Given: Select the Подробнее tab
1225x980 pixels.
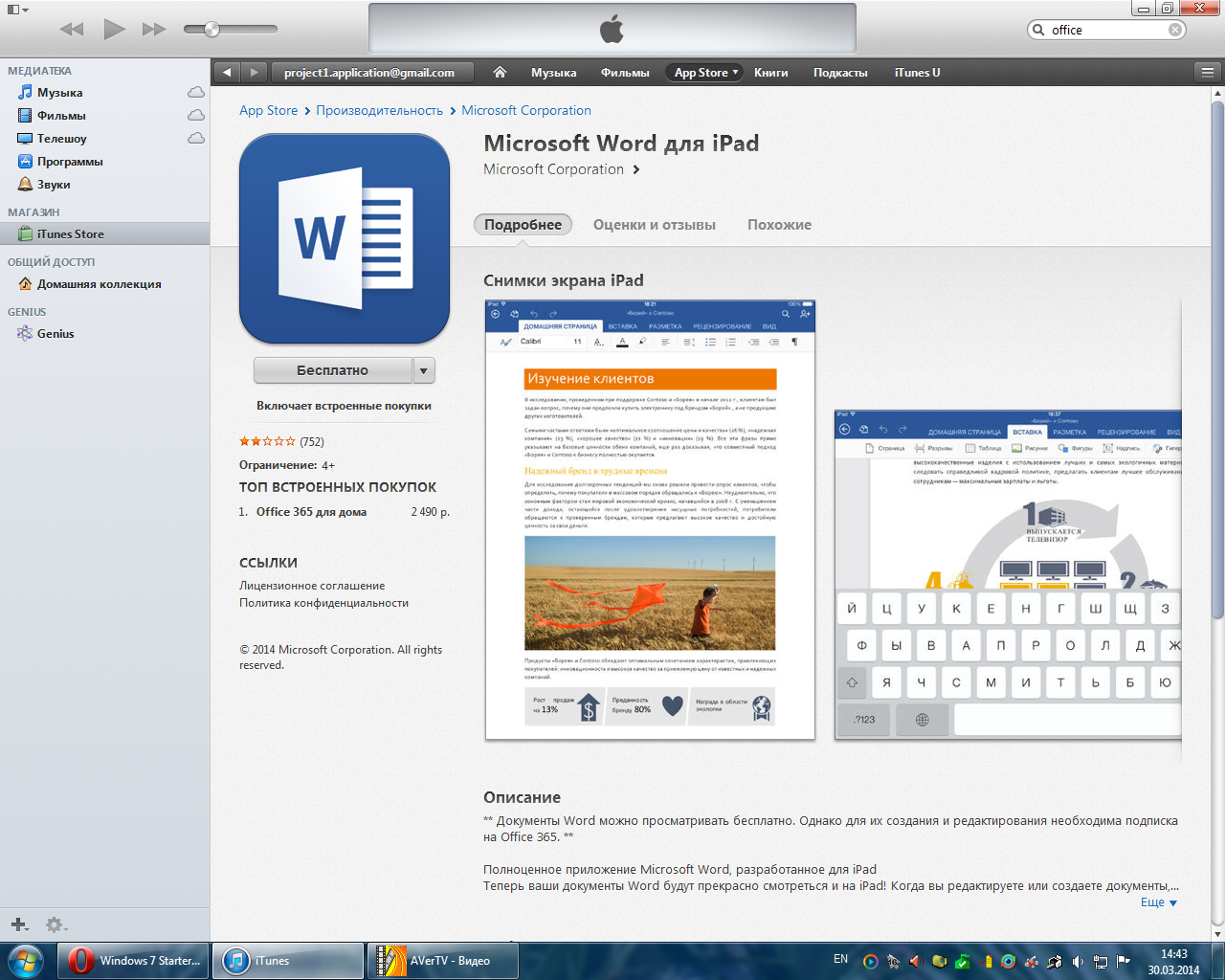Looking at the screenshot, I should click(523, 225).
